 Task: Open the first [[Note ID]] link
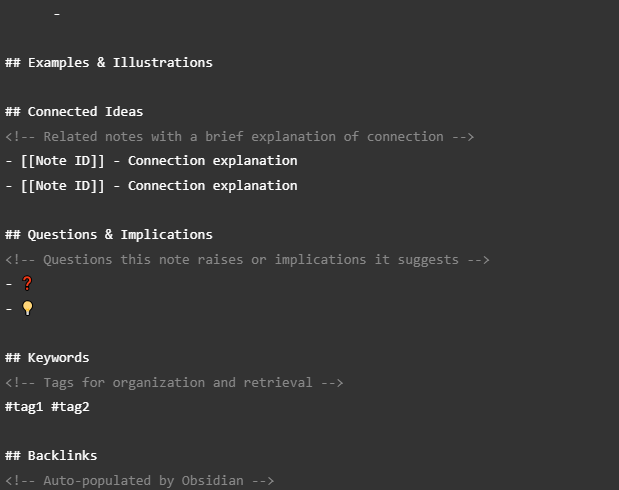pyautogui.click(x=63, y=161)
